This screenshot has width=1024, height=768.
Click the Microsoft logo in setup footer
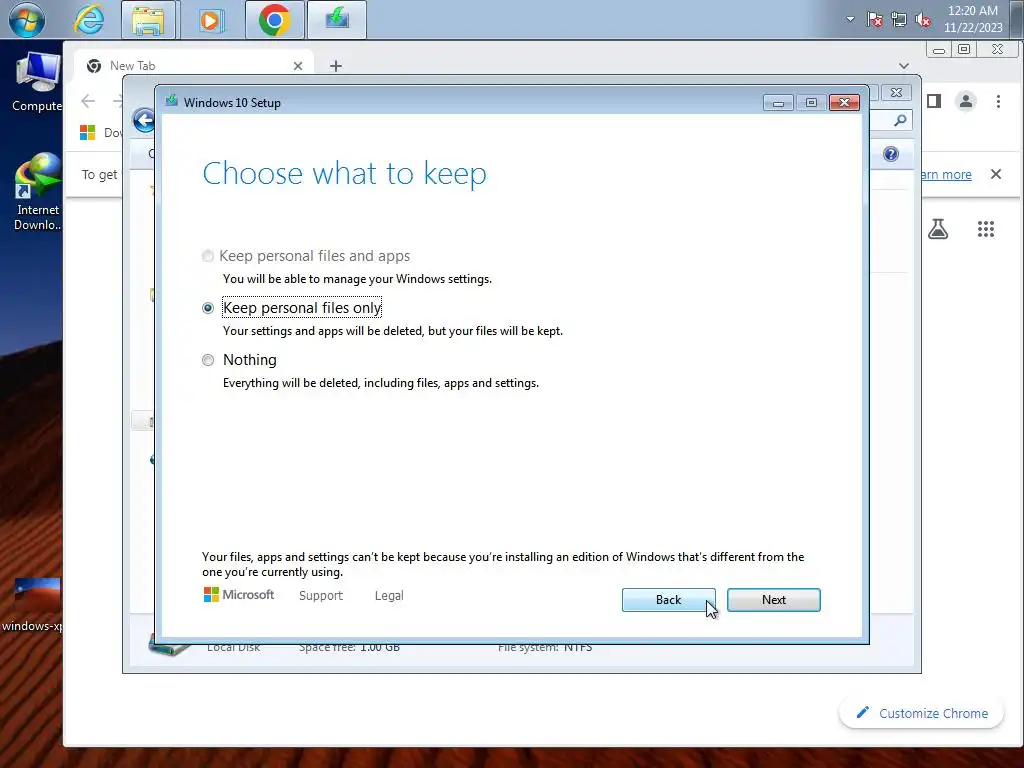point(239,594)
